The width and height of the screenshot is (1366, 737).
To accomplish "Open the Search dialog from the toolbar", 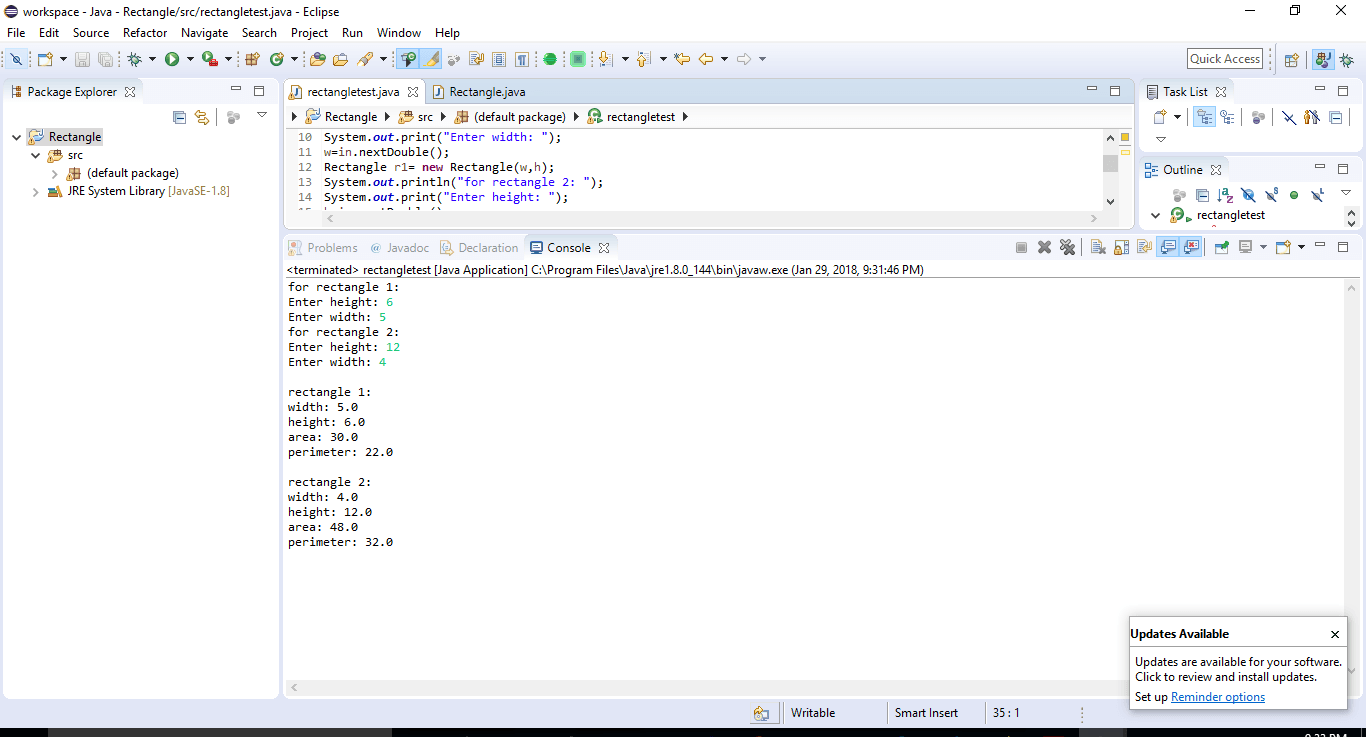I will click(367, 58).
